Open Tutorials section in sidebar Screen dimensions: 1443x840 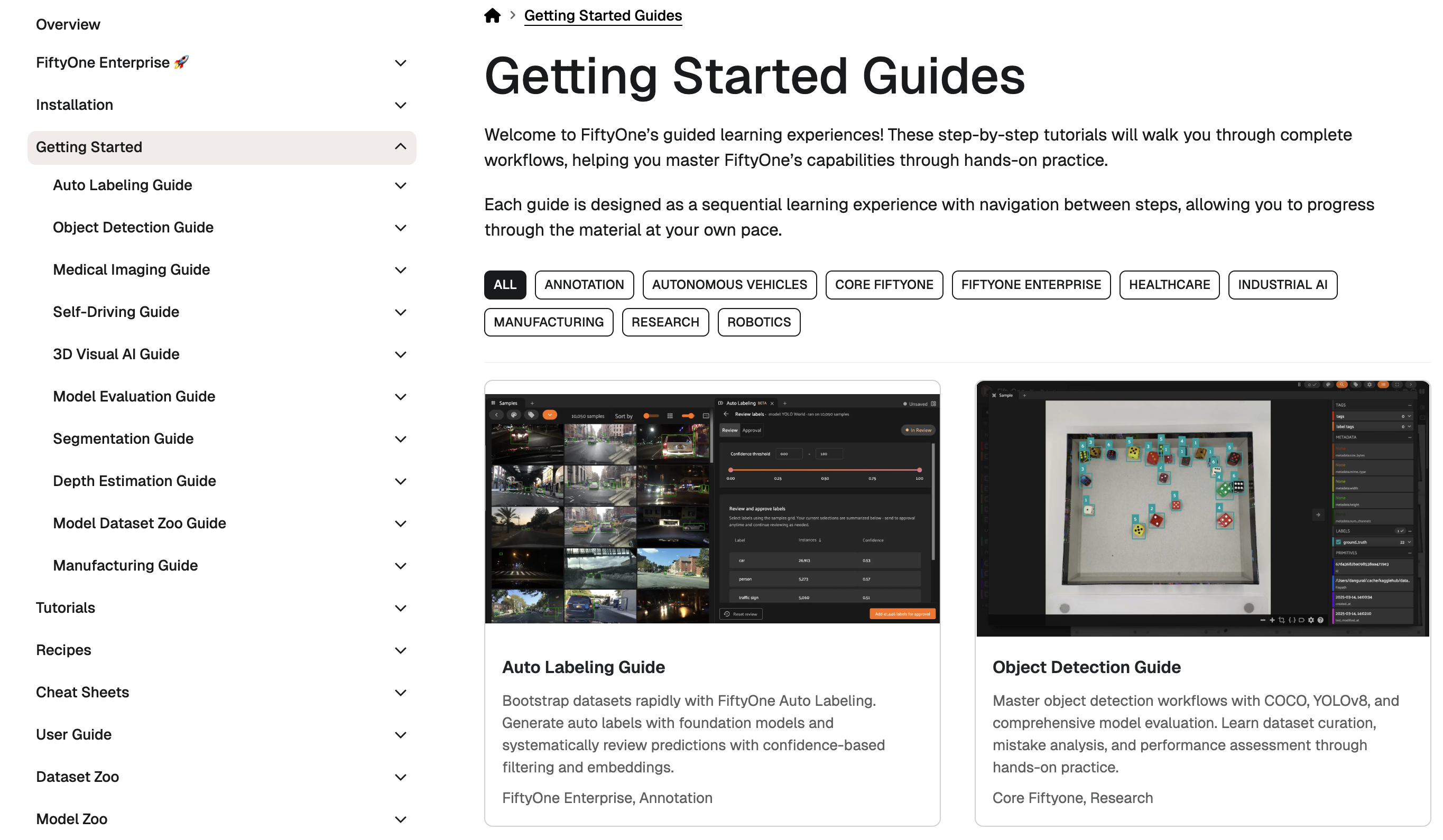tap(66, 609)
